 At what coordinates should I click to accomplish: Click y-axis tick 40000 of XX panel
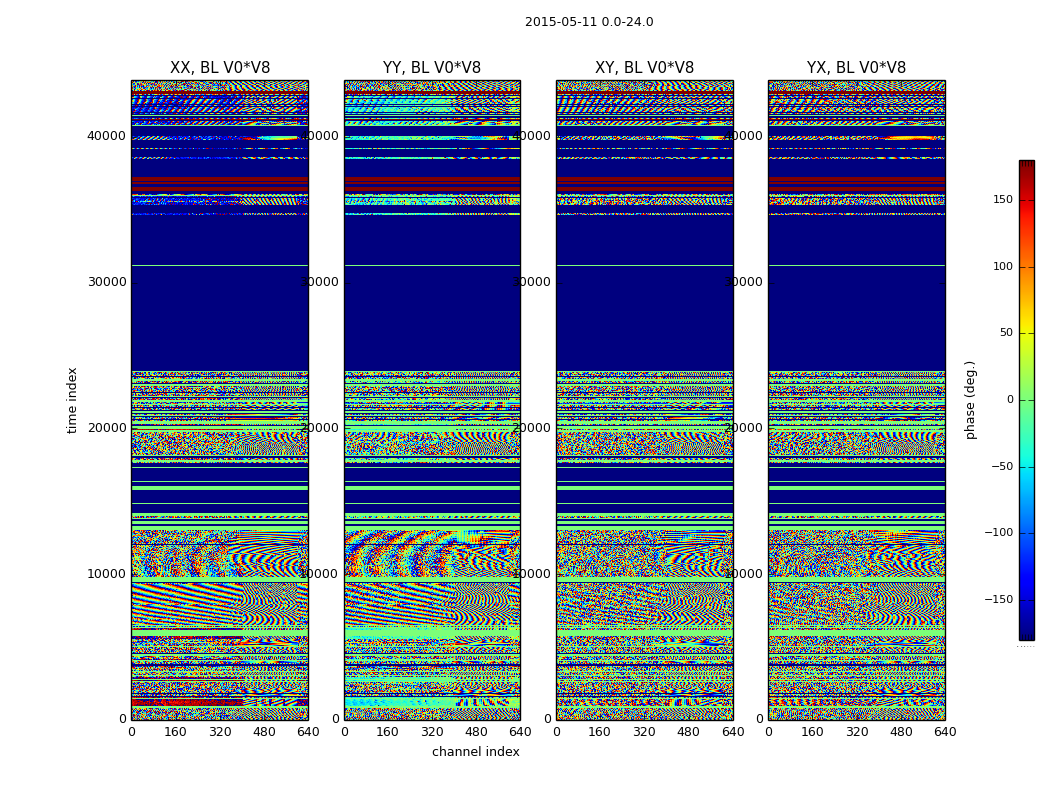[106, 136]
